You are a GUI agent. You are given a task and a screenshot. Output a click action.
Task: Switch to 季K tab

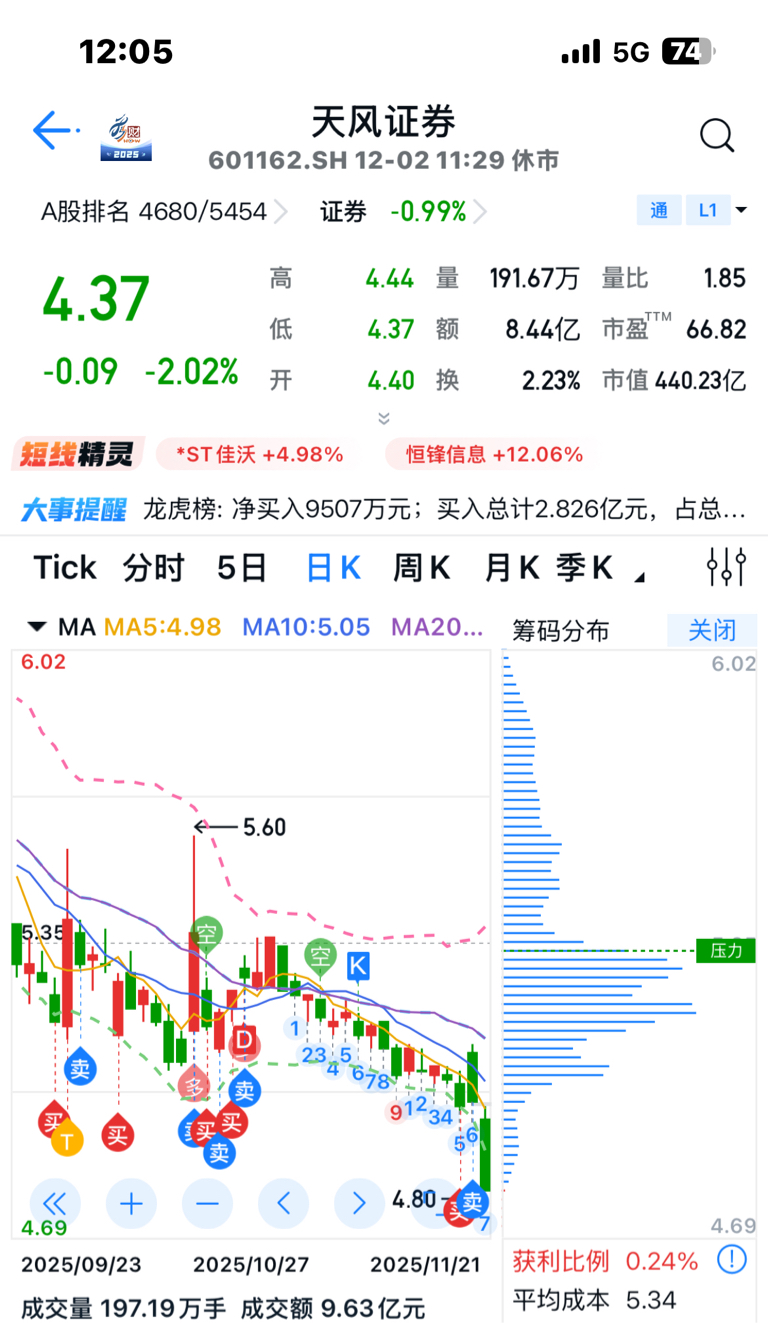(x=584, y=568)
